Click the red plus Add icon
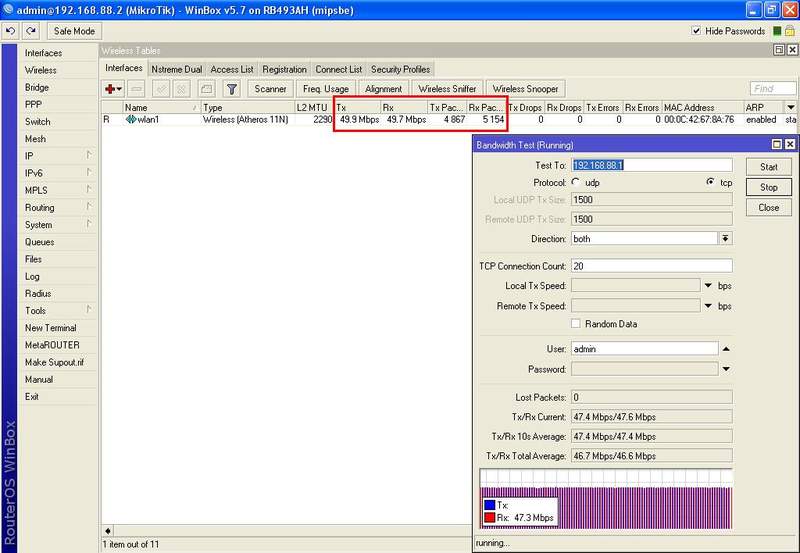The image size is (800, 553). (113, 89)
